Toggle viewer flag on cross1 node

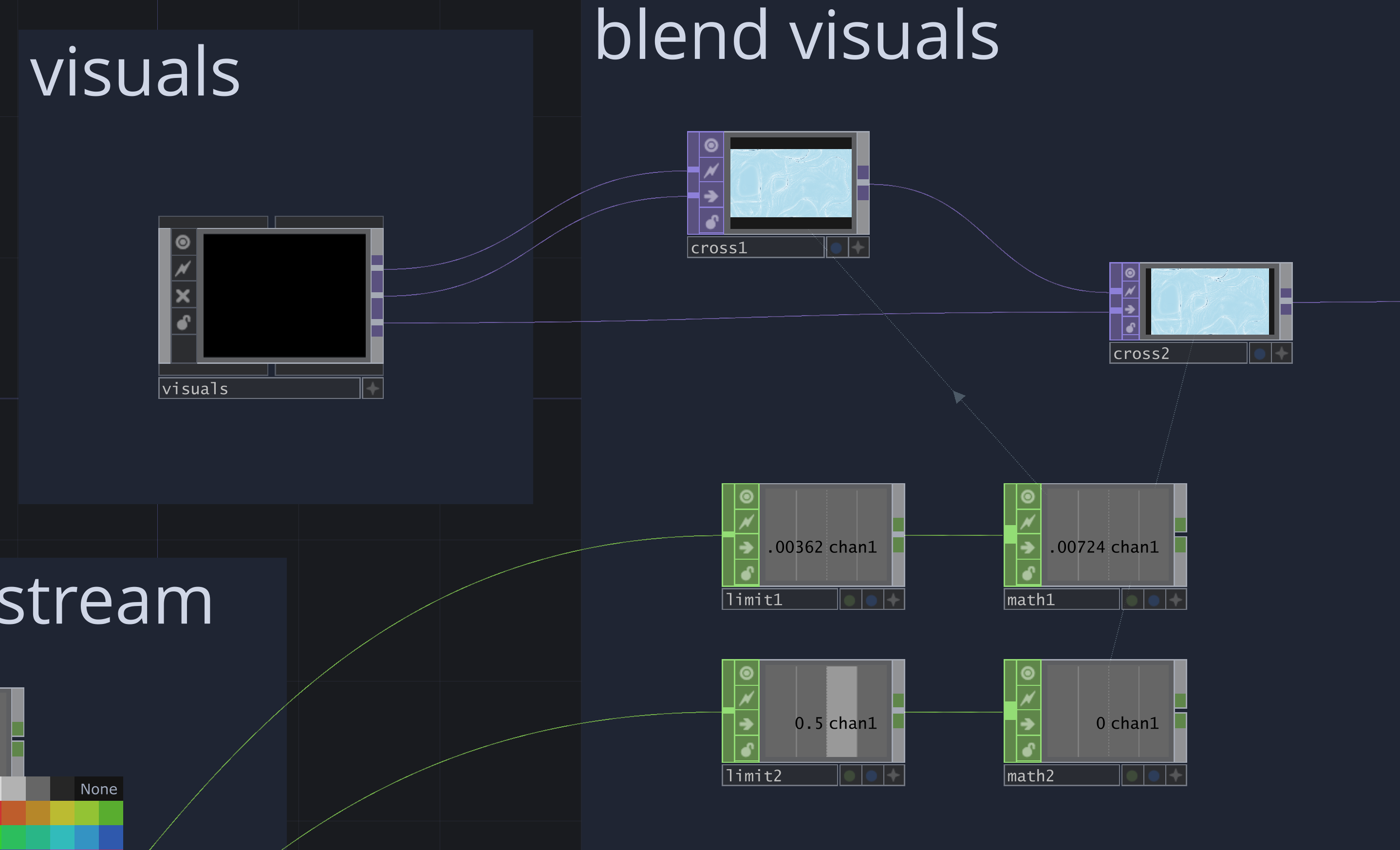(x=711, y=146)
